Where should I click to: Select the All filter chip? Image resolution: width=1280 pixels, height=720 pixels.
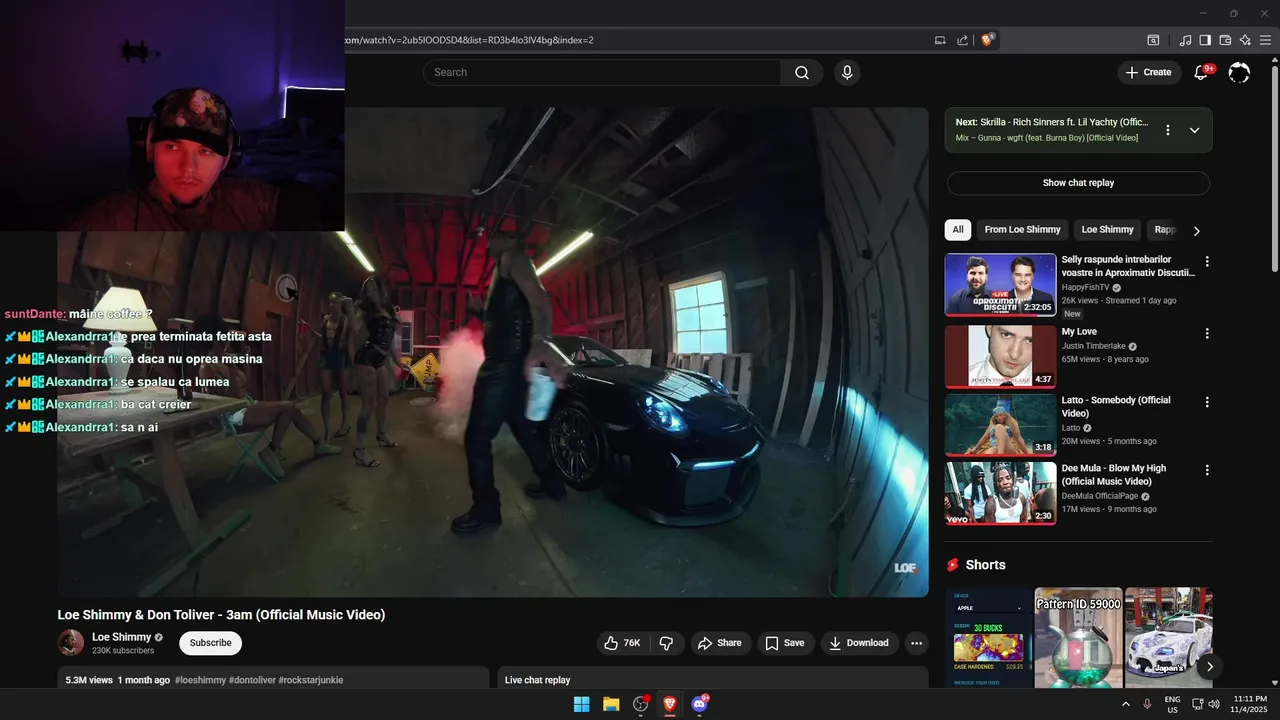(958, 230)
